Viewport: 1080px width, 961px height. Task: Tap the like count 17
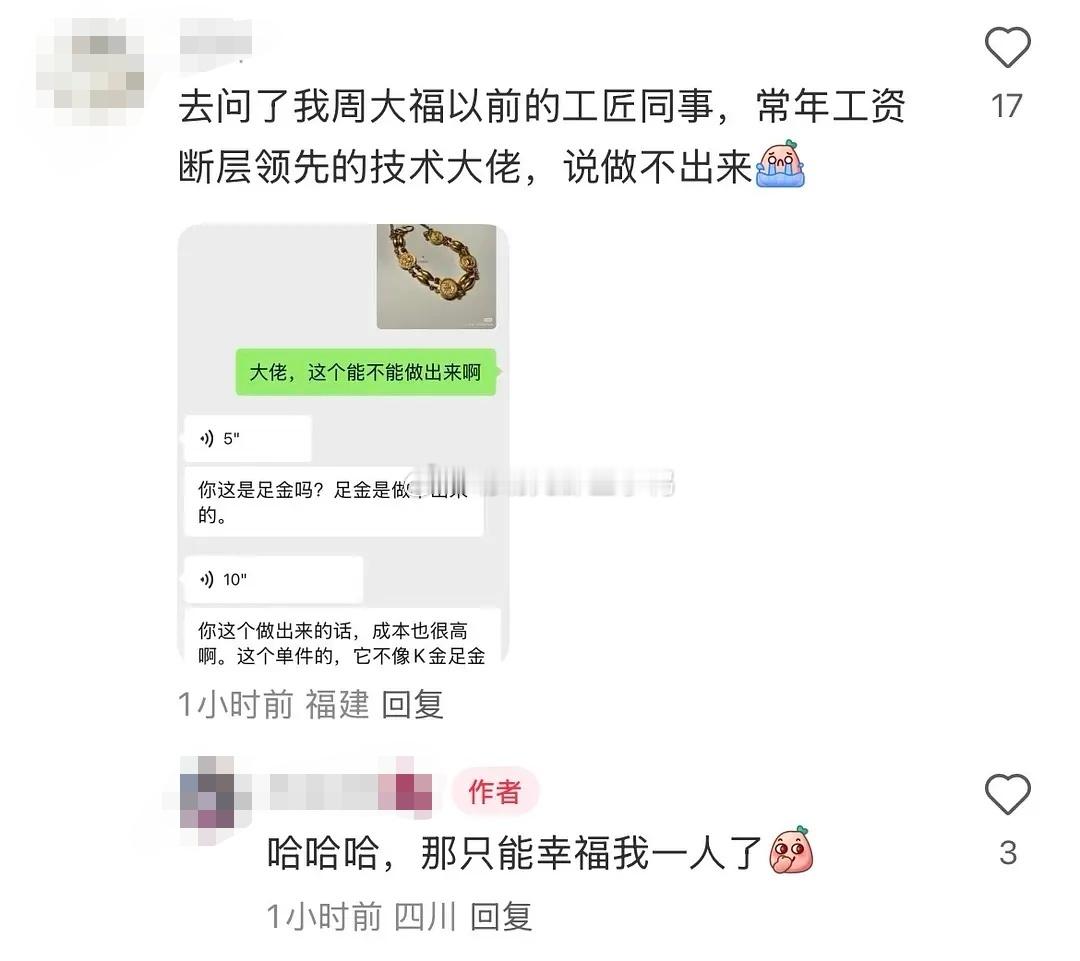point(1006,106)
